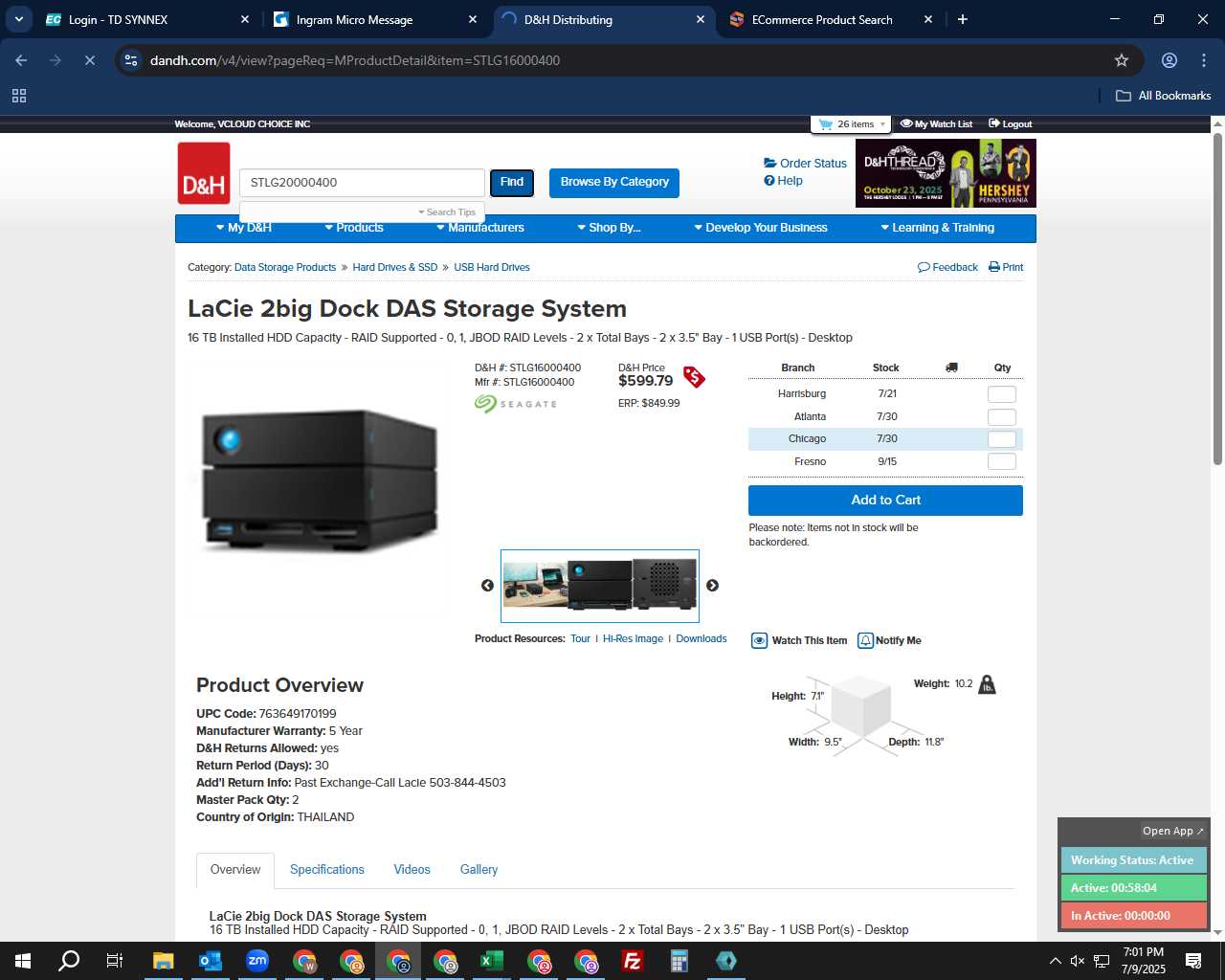Screen dimensions: 1225x980
Task: Click the Harrisburg quantity field
Action: pos(1001,394)
